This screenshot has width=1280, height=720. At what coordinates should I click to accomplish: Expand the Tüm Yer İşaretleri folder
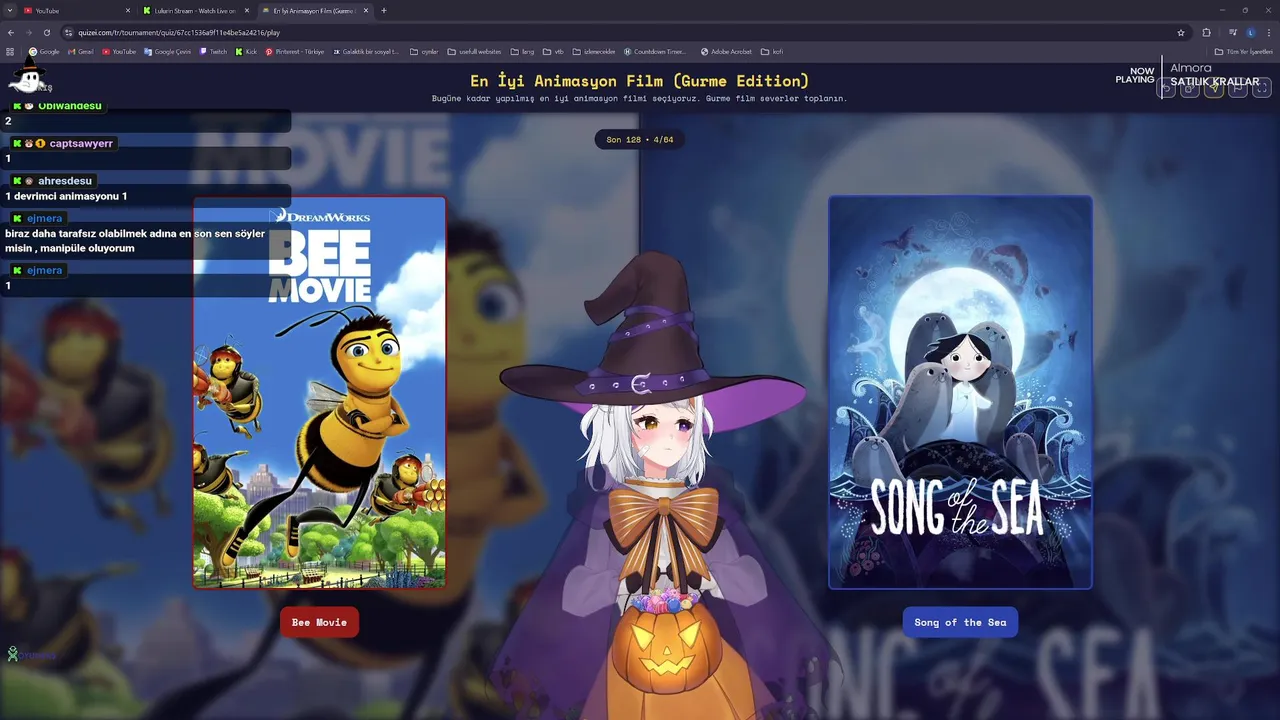[1244, 51]
